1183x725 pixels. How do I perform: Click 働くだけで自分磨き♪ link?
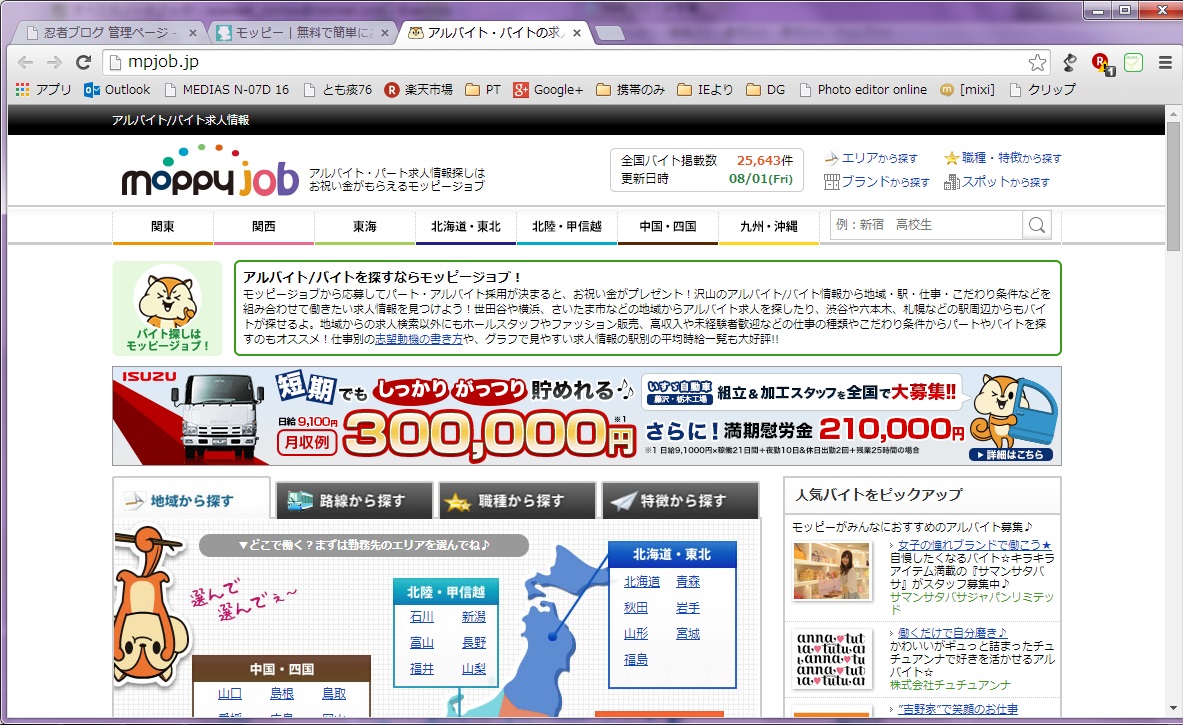953,633
